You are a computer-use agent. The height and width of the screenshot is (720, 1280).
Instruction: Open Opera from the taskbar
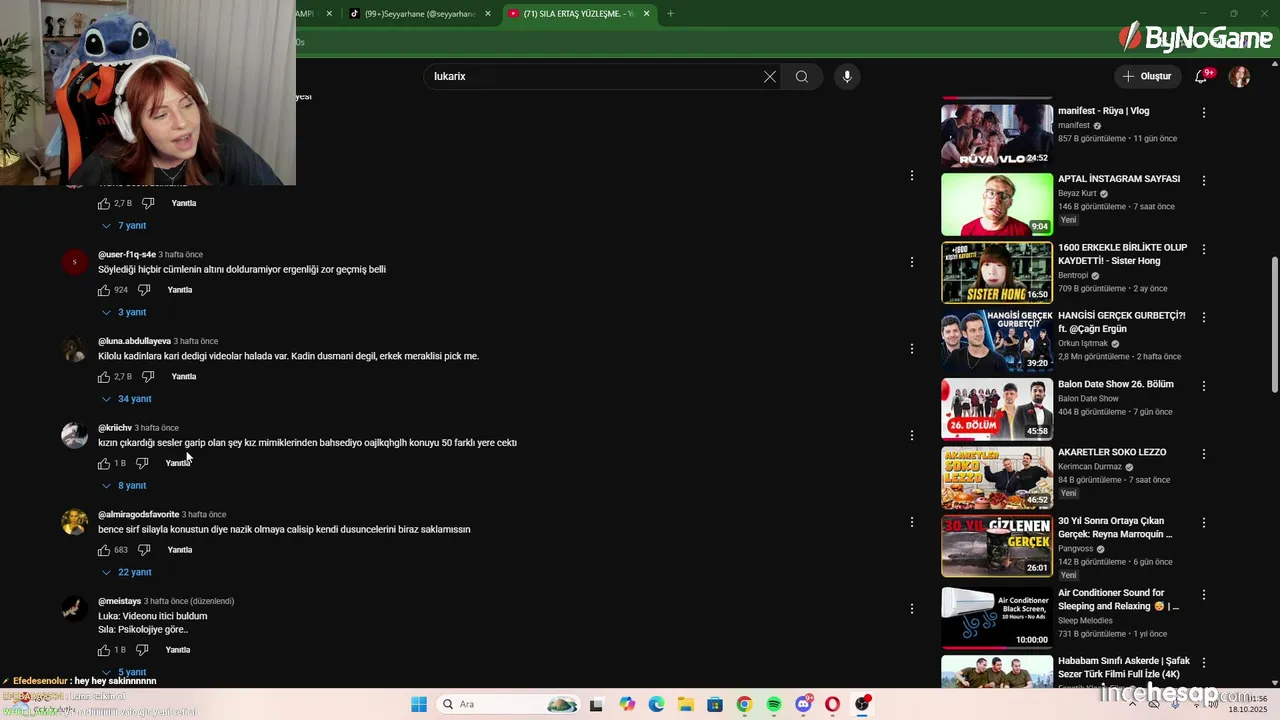pos(832,704)
